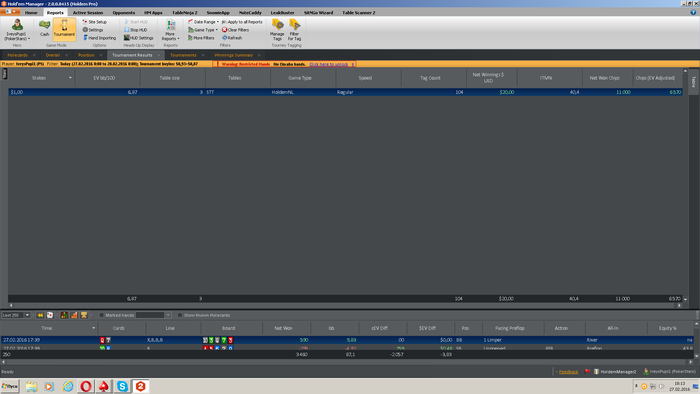Click the replay hands rewind icon
The image size is (700, 394).
tap(40, 315)
